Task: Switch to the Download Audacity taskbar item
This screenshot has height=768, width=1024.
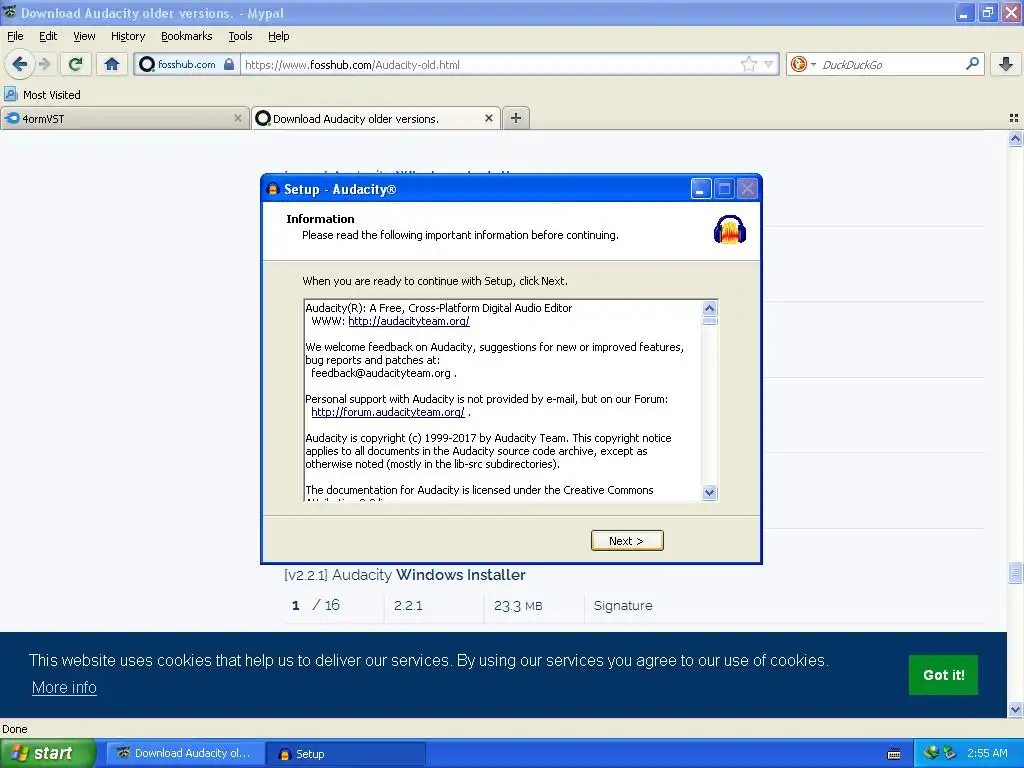Action: tap(185, 754)
